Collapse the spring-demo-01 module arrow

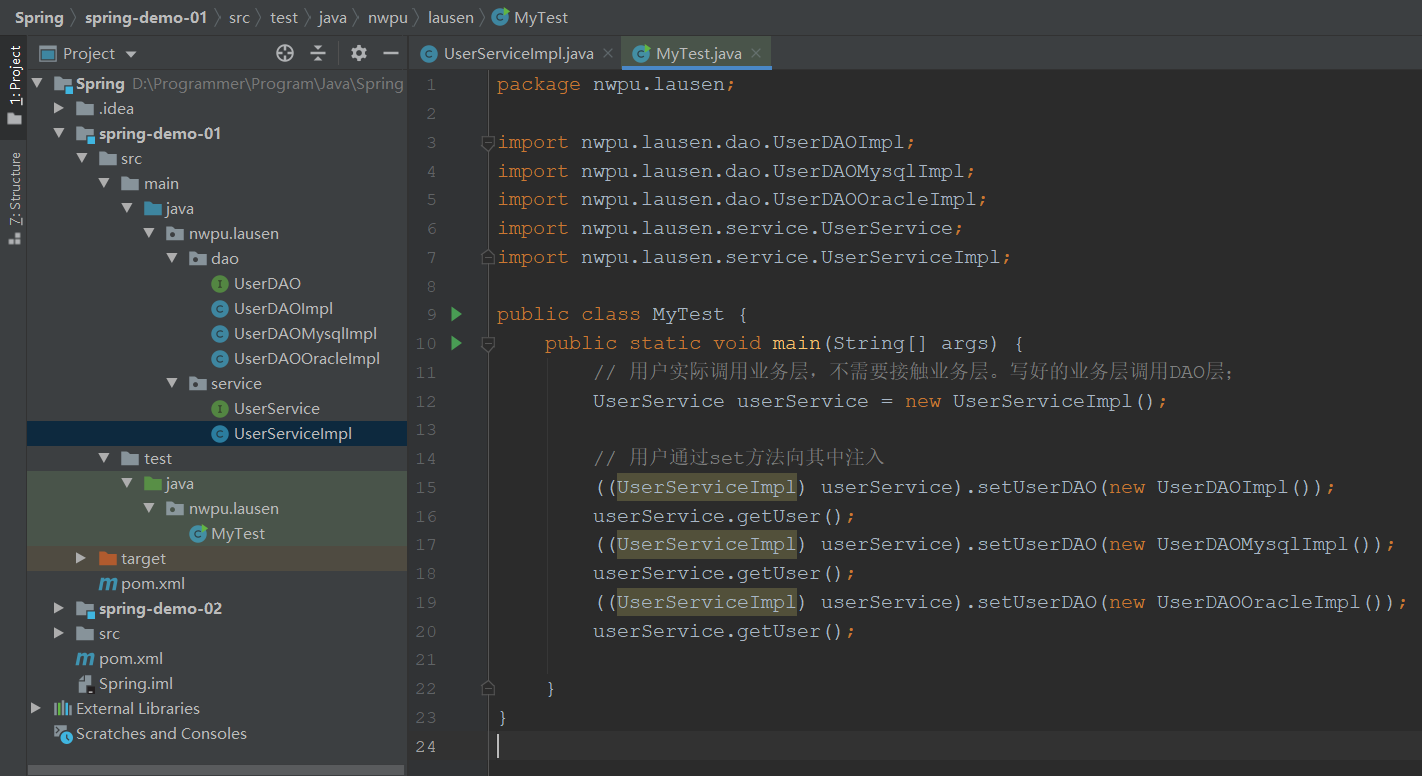[x=59, y=133]
